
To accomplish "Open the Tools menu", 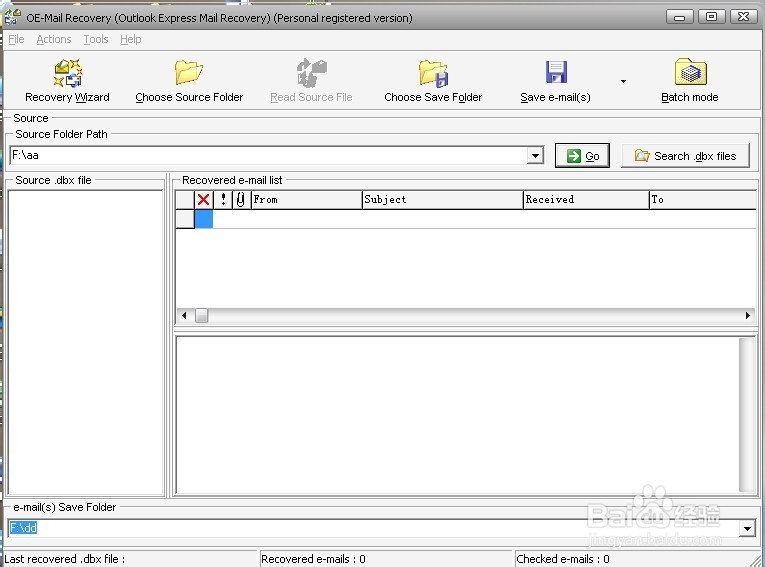I will pos(96,39).
